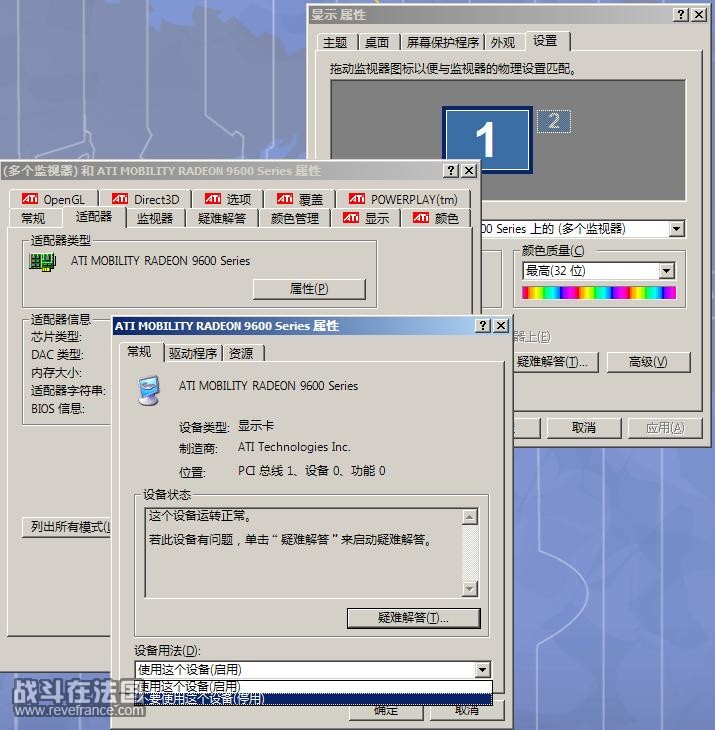Click the 疑难解答(T)... button under 设备状态
Screen dimensions: 715x730
click(x=413, y=618)
